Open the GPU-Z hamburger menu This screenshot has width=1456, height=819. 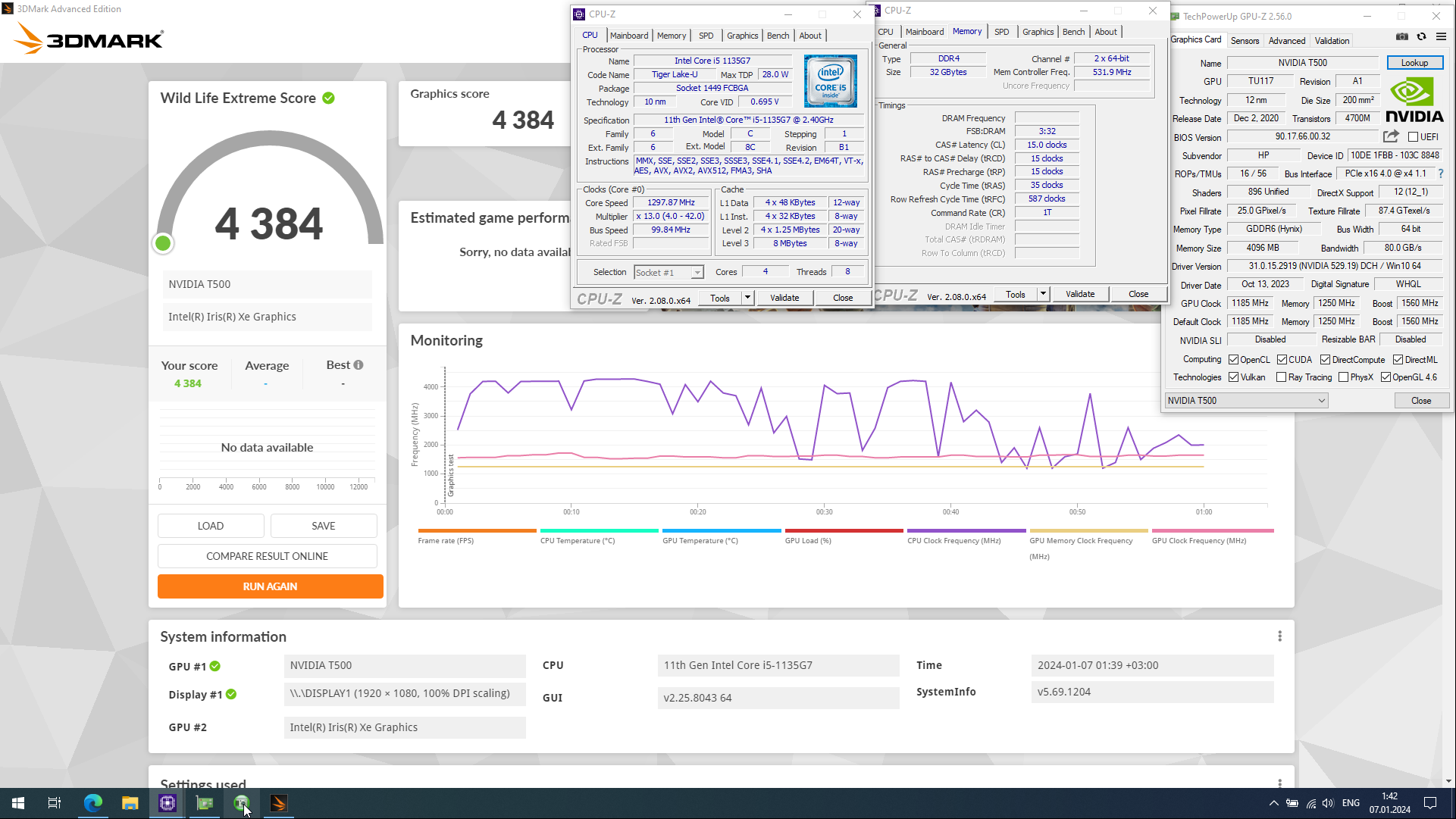pyautogui.click(x=1441, y=36)
